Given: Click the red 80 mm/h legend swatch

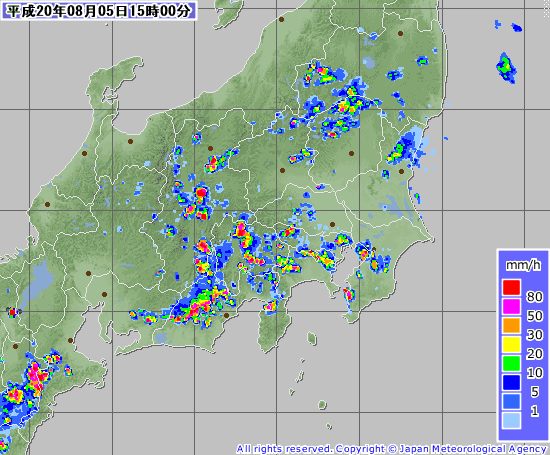Looking at the screenshot, I should point(511,287).
